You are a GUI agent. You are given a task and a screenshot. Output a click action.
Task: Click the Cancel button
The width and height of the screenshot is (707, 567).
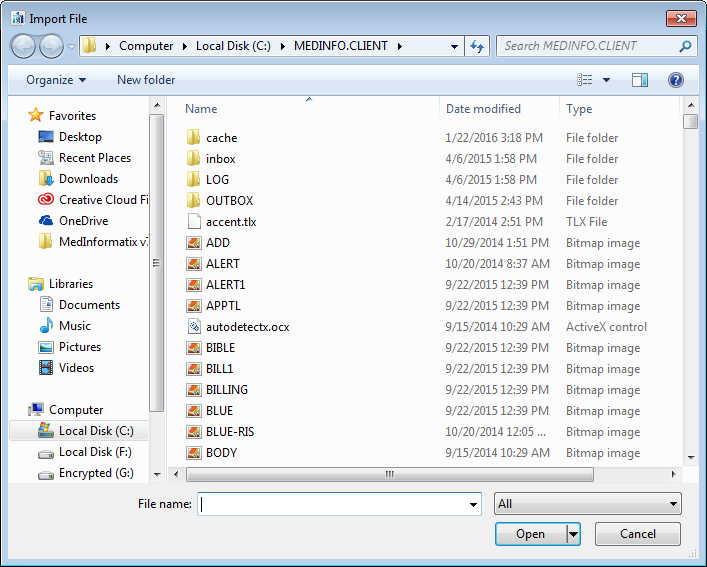pyautogui.click(x=638, y=534)
